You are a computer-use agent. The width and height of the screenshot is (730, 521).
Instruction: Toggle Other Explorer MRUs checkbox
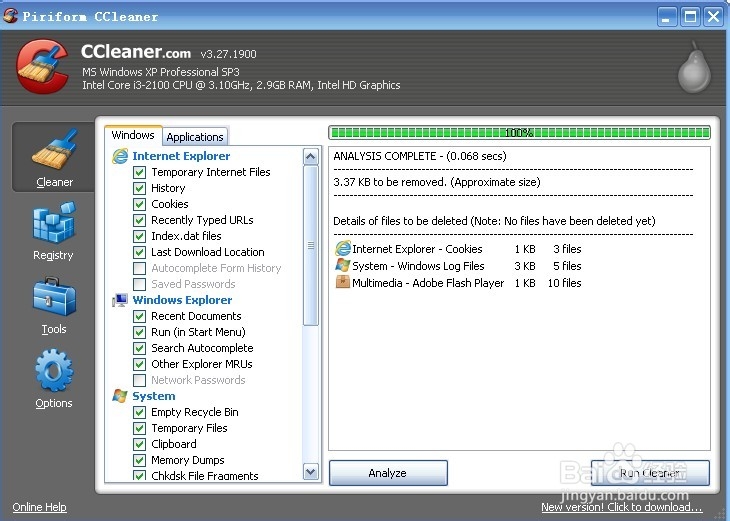tap(139, 364)
